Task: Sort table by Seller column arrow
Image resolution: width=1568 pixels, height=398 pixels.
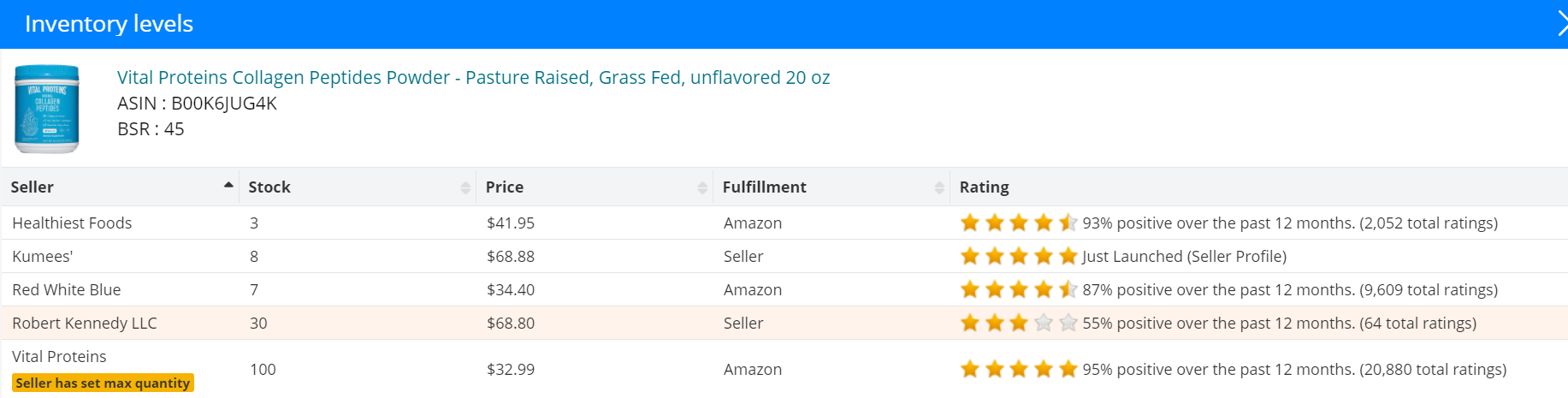Action: click(228, 186)
